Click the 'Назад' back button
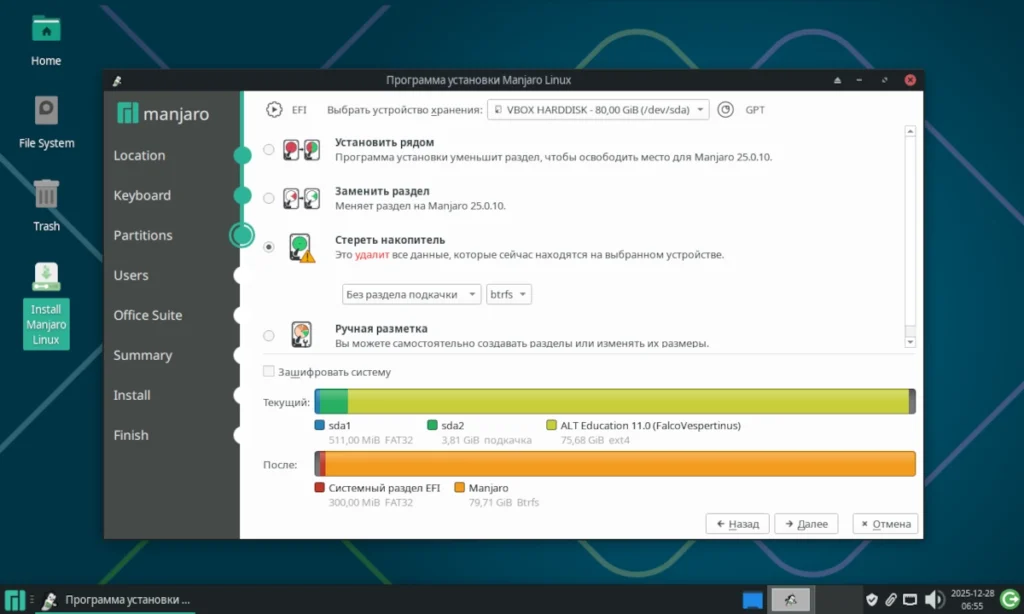Viewport: 1024px width, 614px height. coord(737,524)
